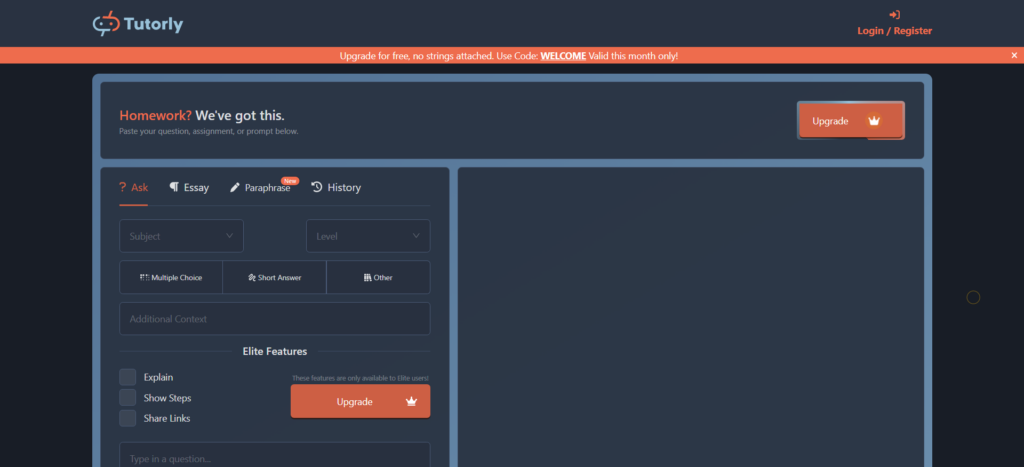This screenshot has height=467, width=1024.
Task: Click the paragraph icon beside Essay
Action: coord(174,187)
